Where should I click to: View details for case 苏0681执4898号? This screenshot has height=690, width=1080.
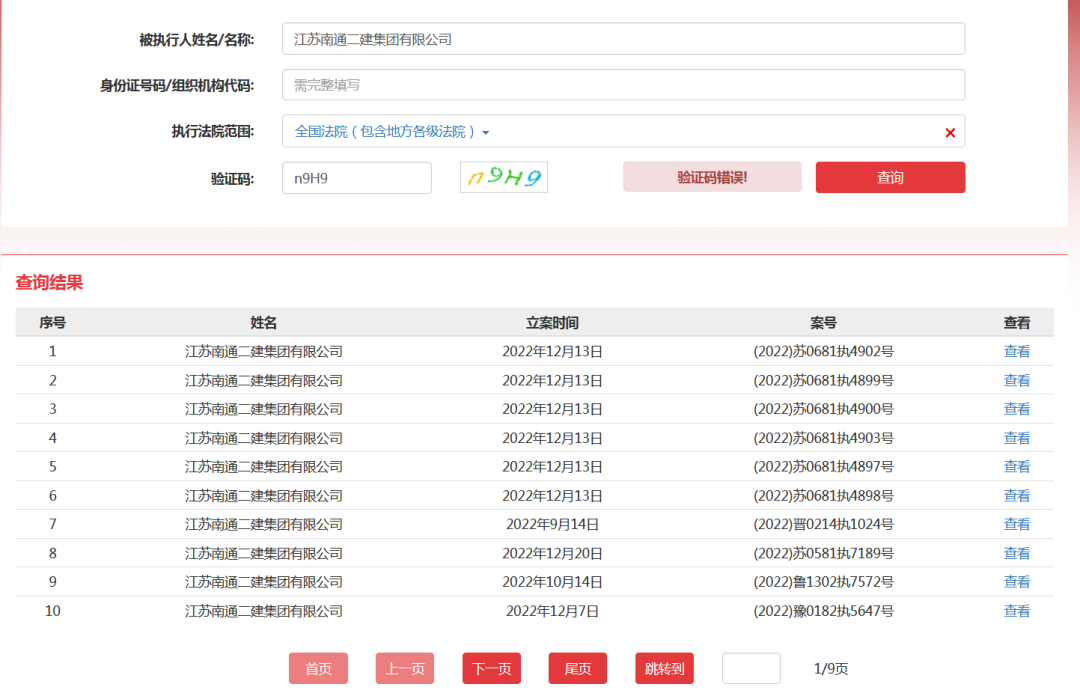click(1017, 496)
